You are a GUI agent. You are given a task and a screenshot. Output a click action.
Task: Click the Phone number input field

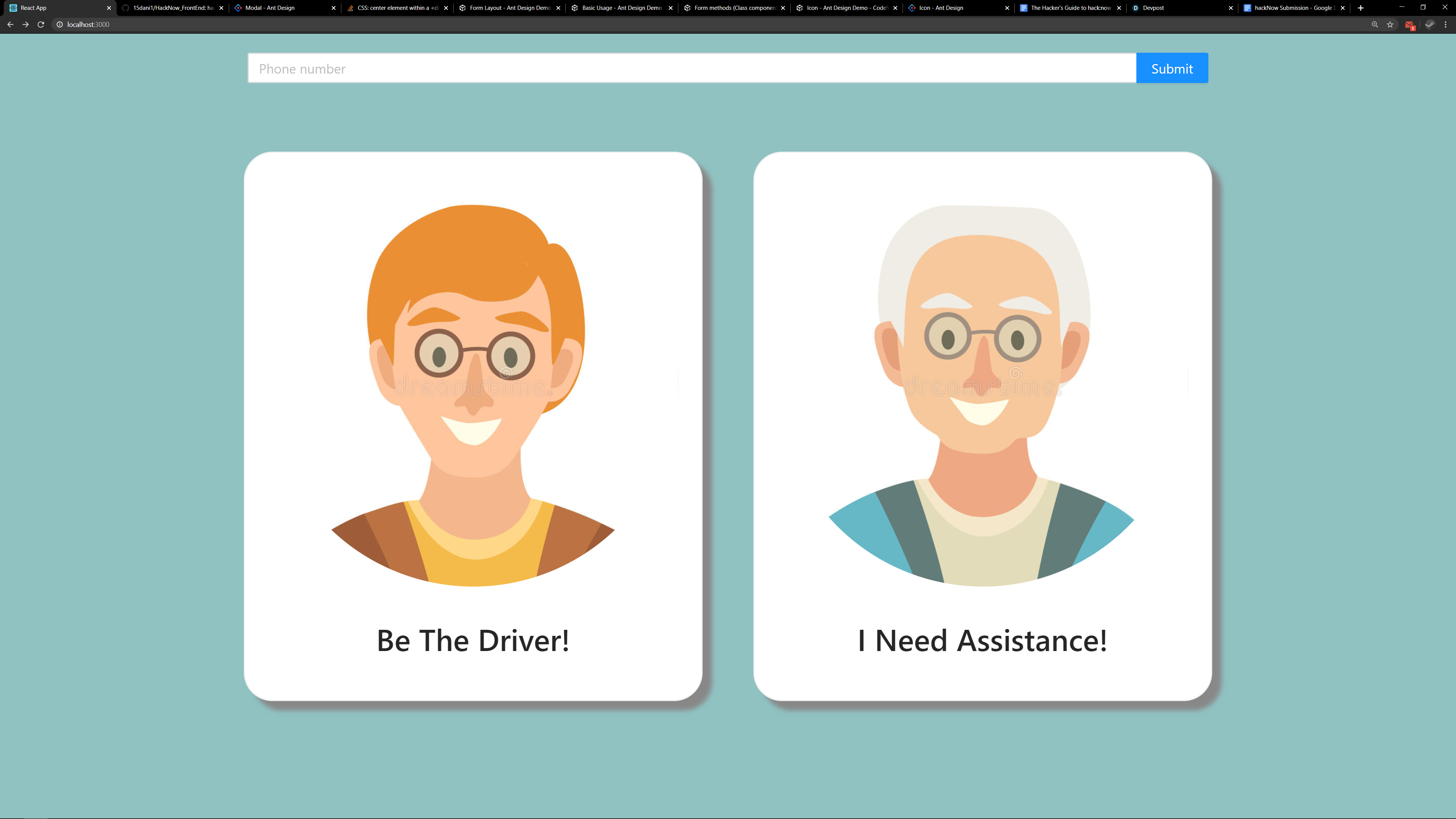coord(691,68)
